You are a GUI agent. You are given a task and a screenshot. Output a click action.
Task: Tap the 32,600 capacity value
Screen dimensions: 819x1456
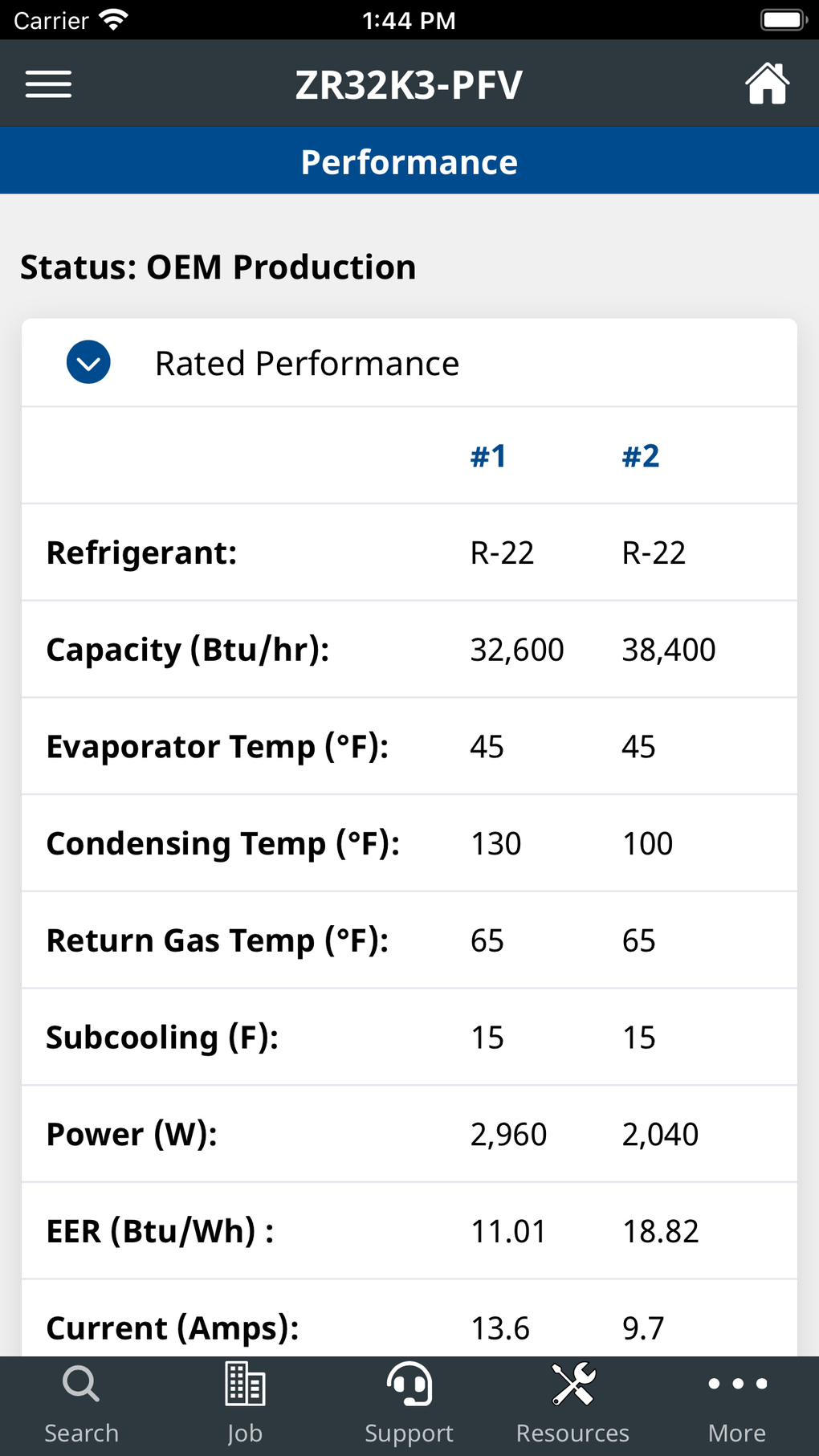point(517,650)
